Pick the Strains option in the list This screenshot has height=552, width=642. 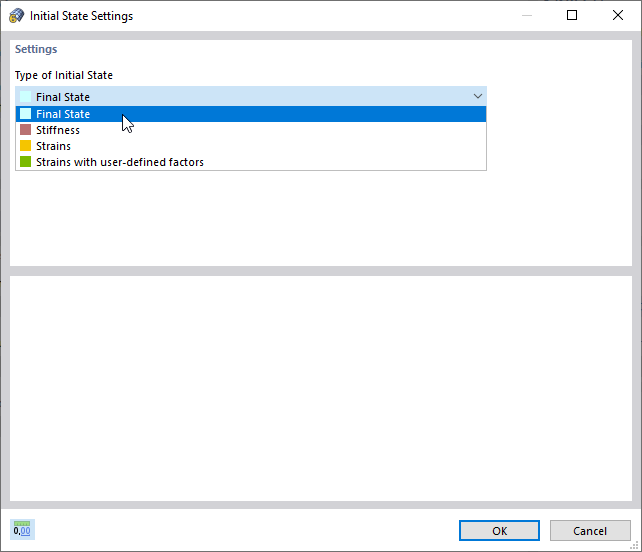tap(53, 146)
